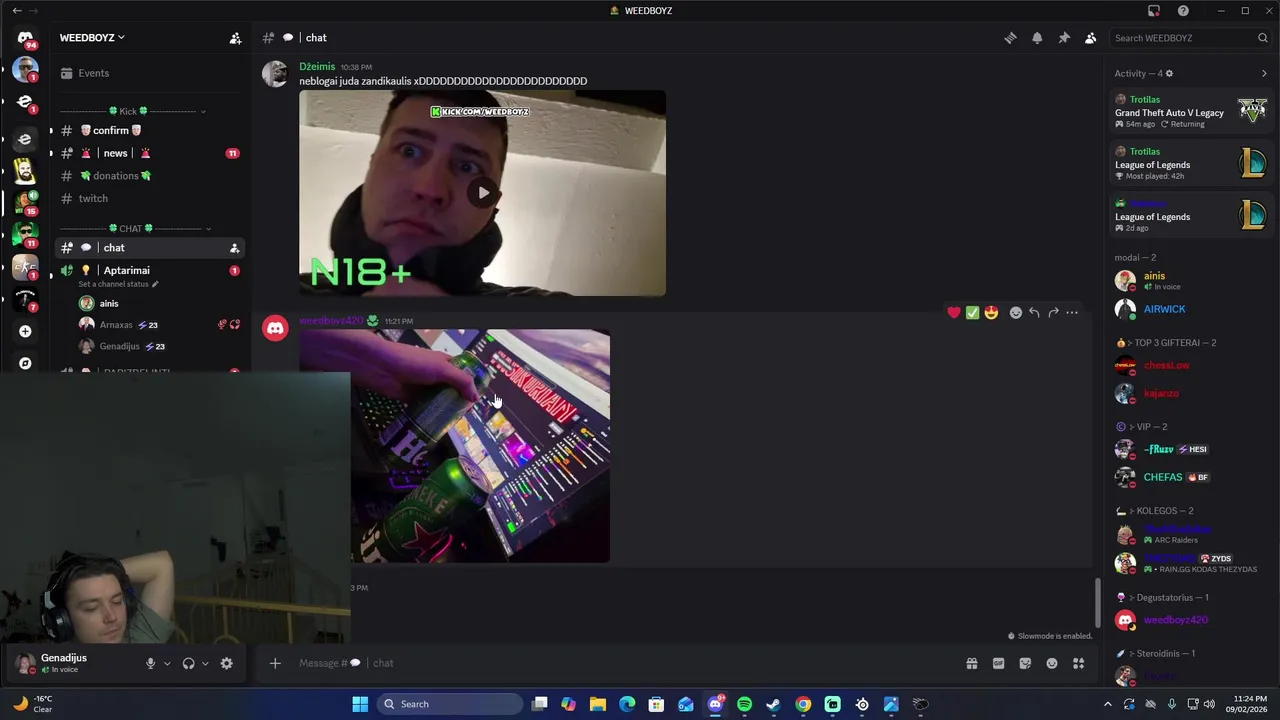Open the Events section

coord(93,73)
